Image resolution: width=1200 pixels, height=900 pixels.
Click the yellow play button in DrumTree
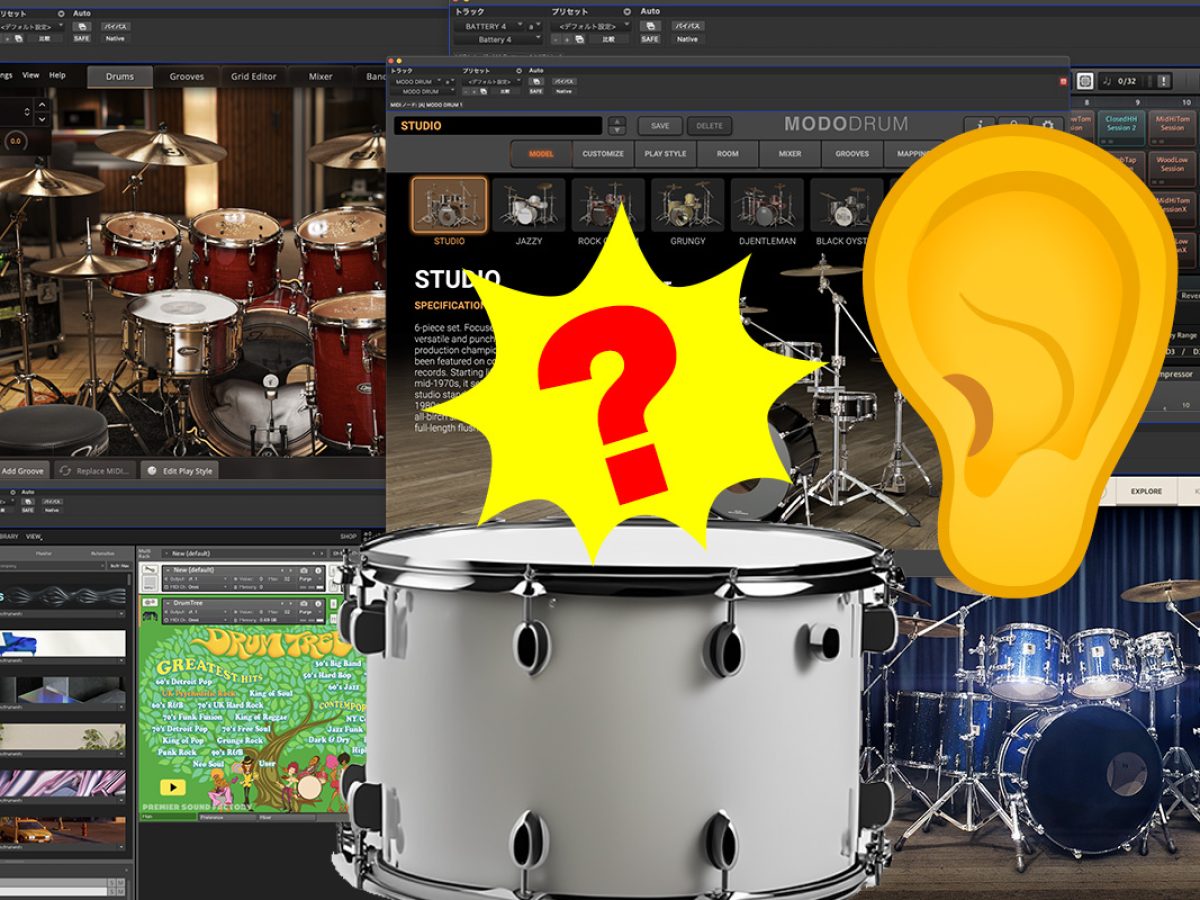click(172, 787)
